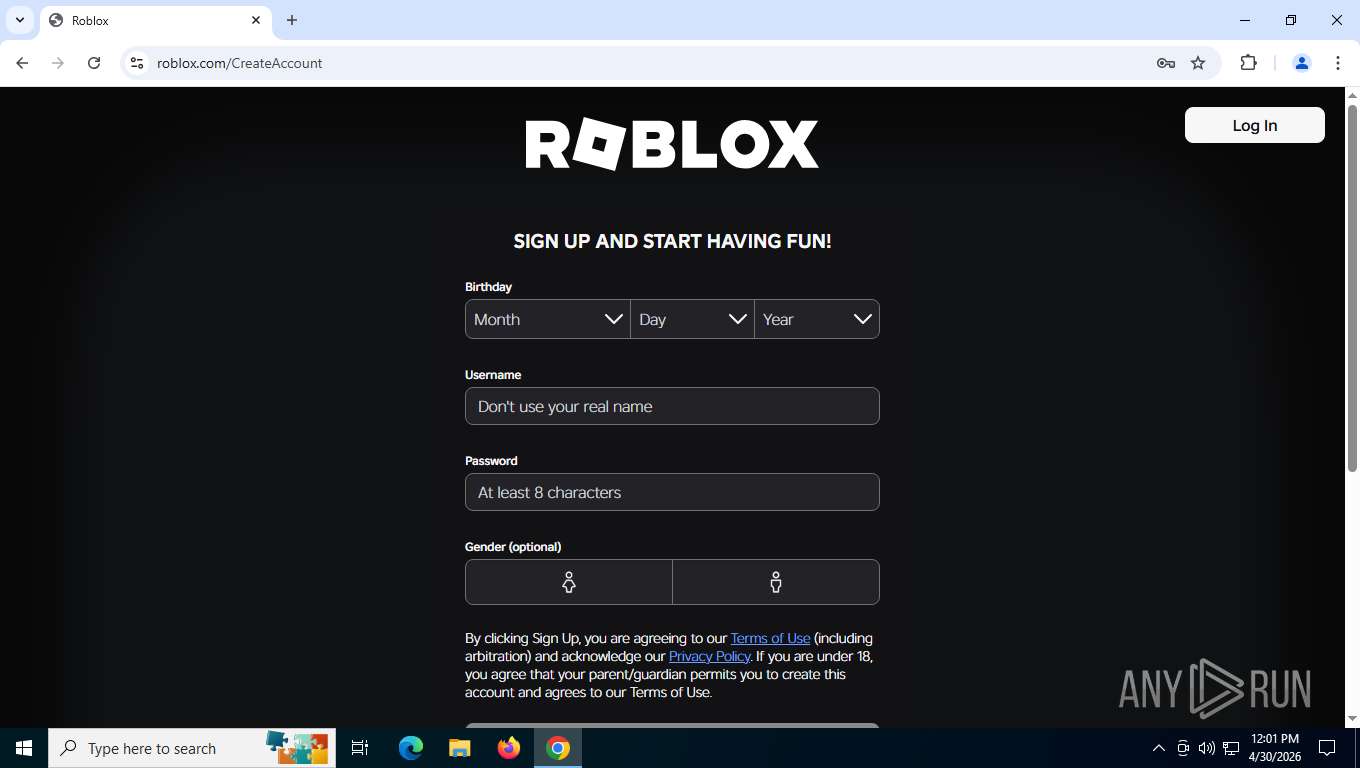Launch Firefox from taskbar

tap(509, 748)
